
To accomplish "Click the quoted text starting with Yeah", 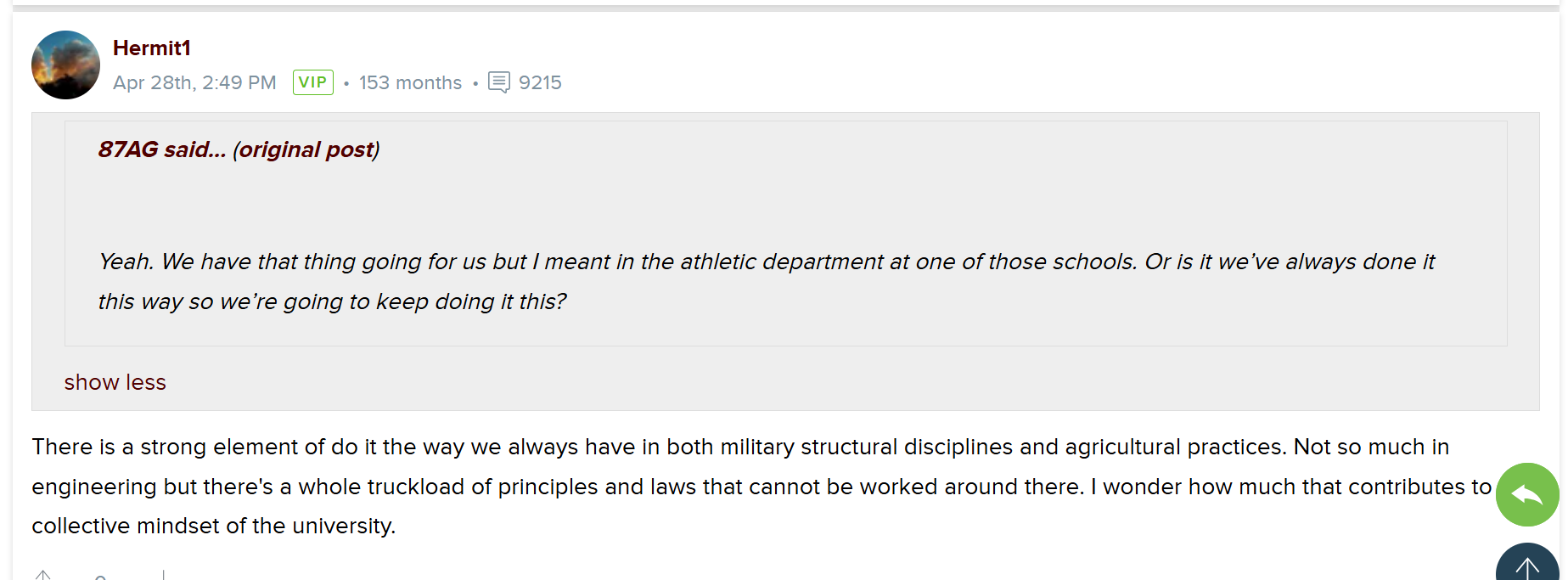I will (766, 262).
